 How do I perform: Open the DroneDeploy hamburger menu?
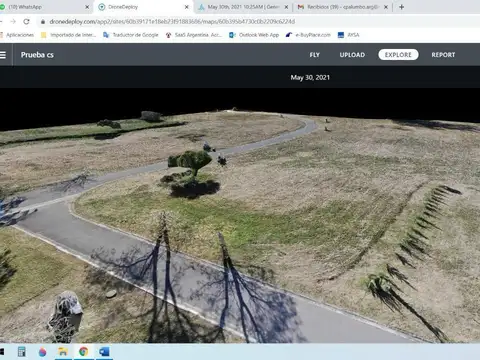(x=3, y=55)
